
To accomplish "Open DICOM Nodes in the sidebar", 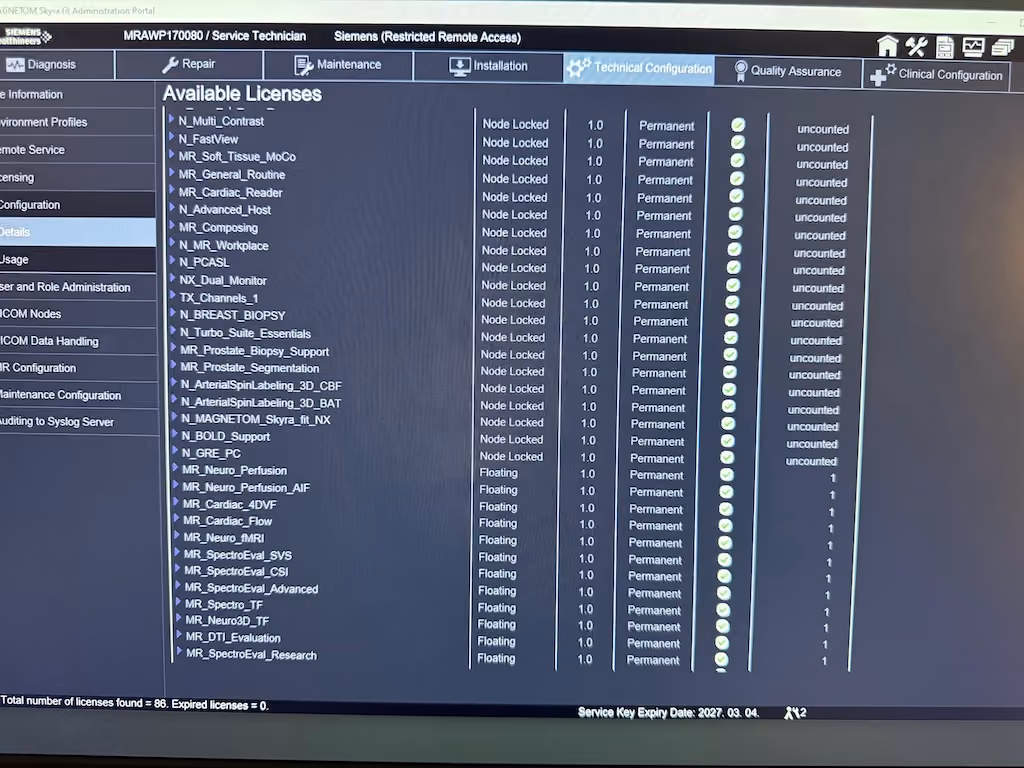I will pos(78,313).
